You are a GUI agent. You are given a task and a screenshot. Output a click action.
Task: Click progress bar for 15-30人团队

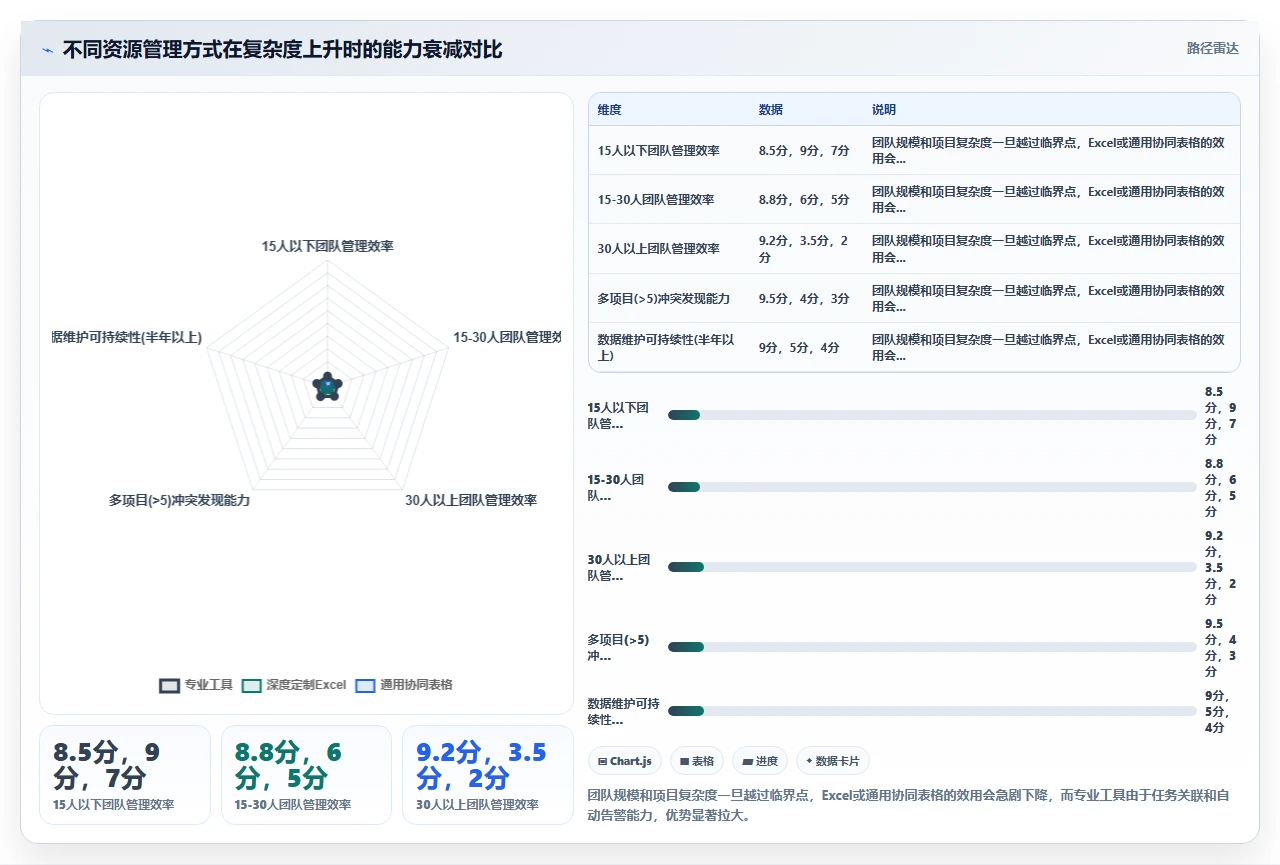tap(932, 487)
